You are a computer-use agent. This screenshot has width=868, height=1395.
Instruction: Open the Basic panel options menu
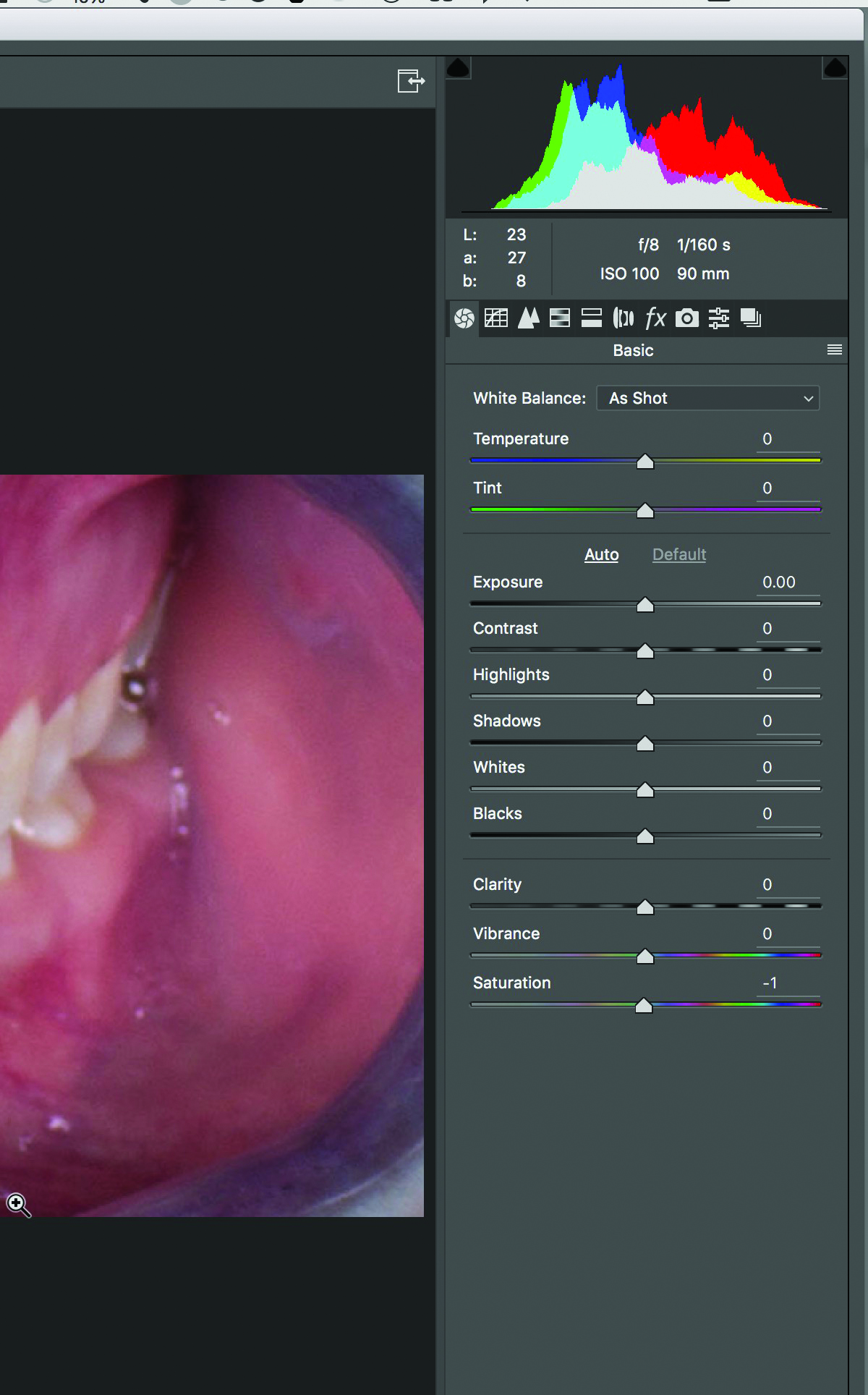pos(834,350)
